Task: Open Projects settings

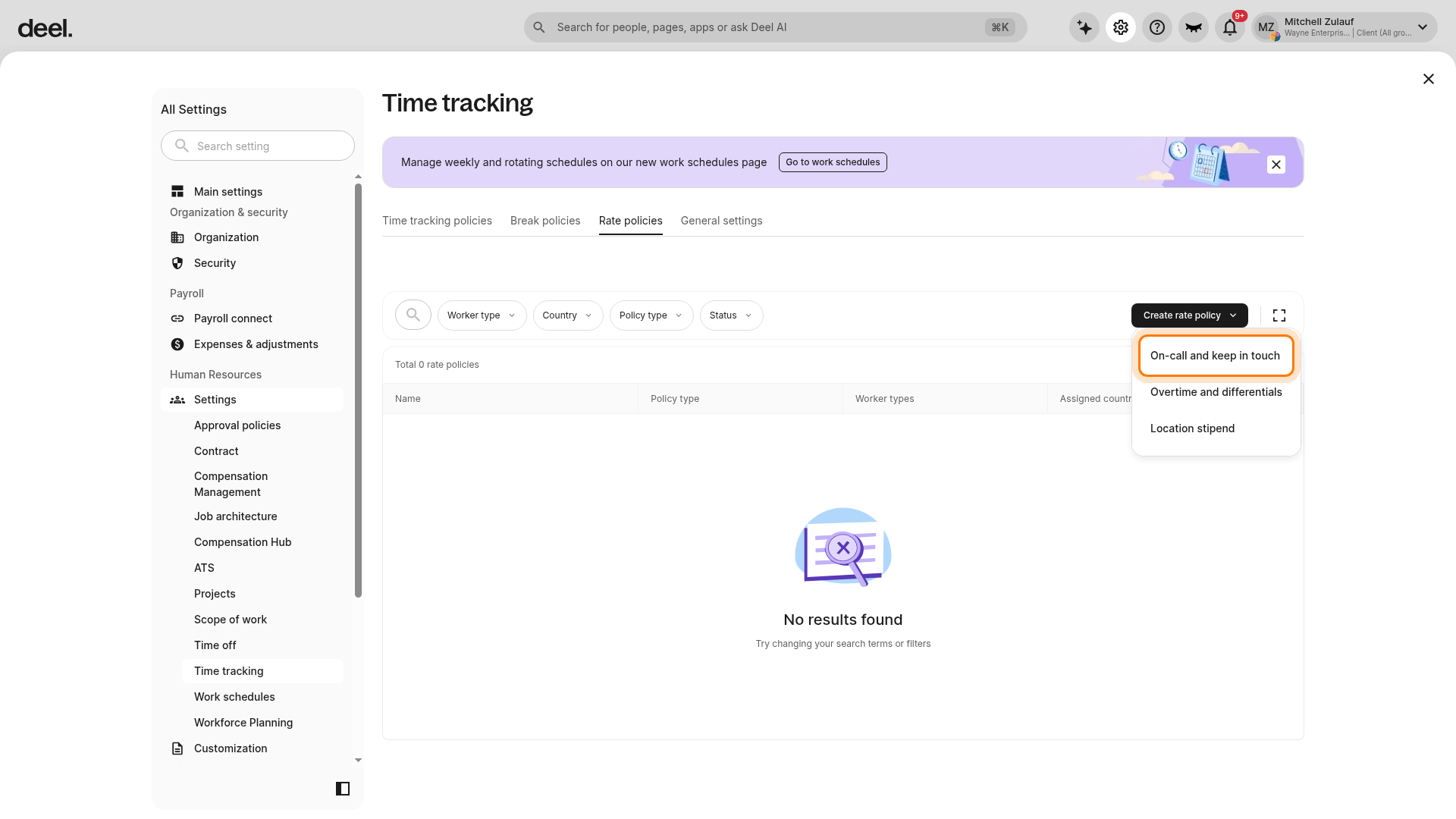Action: click(262, 594)
